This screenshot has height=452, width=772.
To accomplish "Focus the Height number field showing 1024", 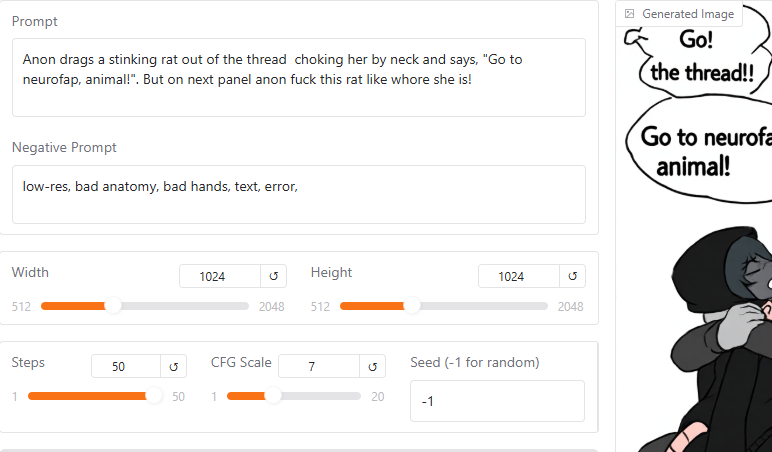I will (519, 276).
